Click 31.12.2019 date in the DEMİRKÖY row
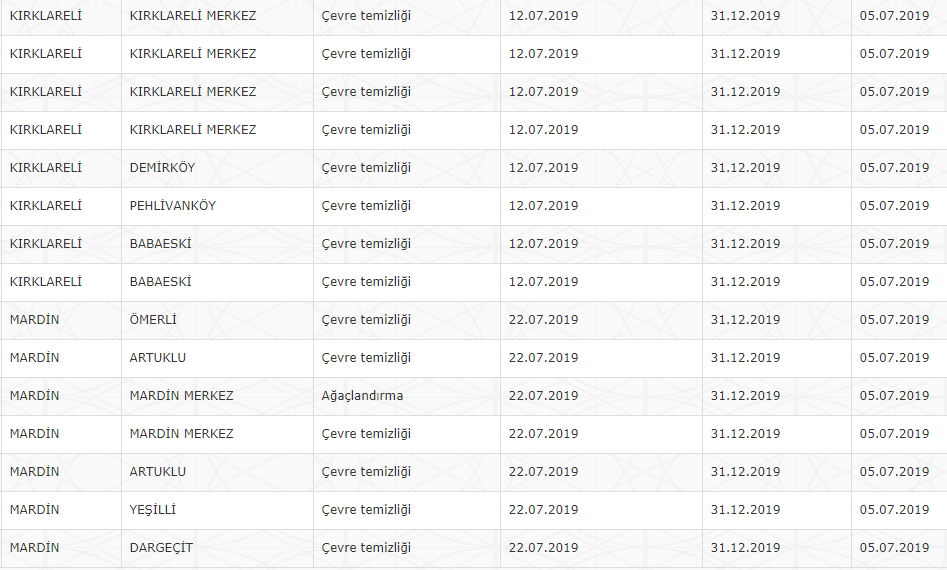This screenshot has width=947, height=570. click(745, 168)
